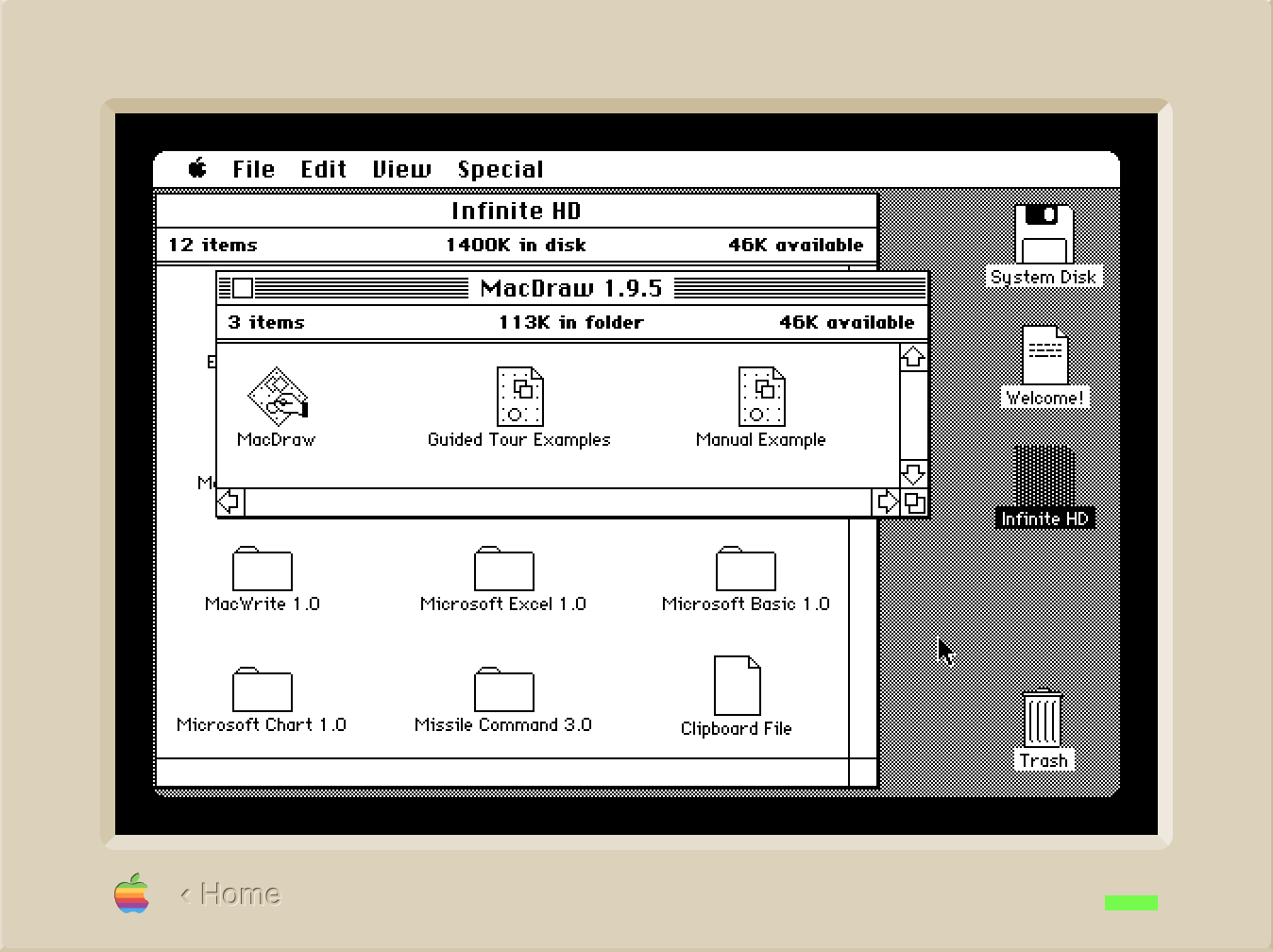
Task: Click the MacDraw window scroll left arrow
Action: coord(230,501)
